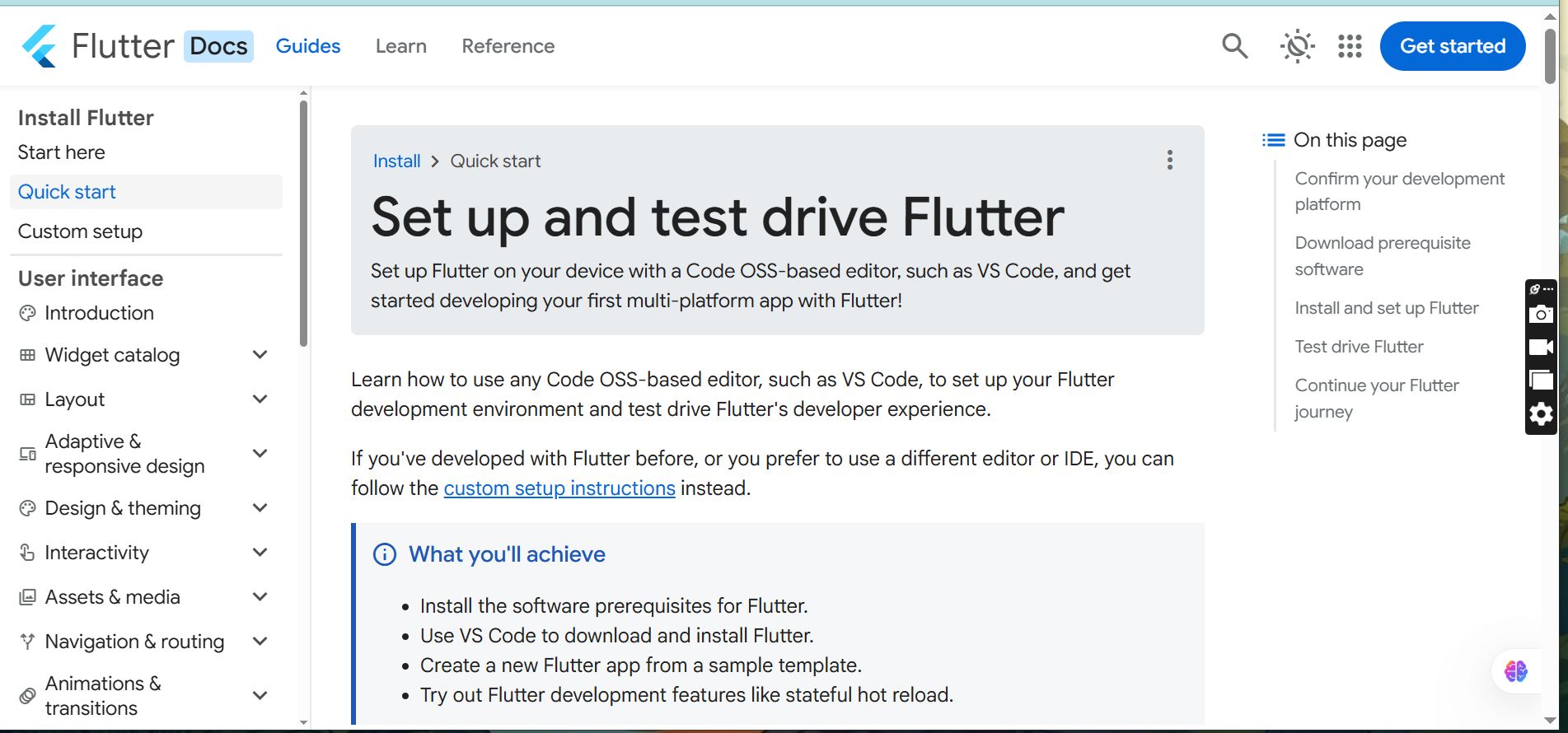This screenshot has width=1568, height=733.
Task: Open the apps grid icon
Action: pyautogui.click(x=1350, y=46)
